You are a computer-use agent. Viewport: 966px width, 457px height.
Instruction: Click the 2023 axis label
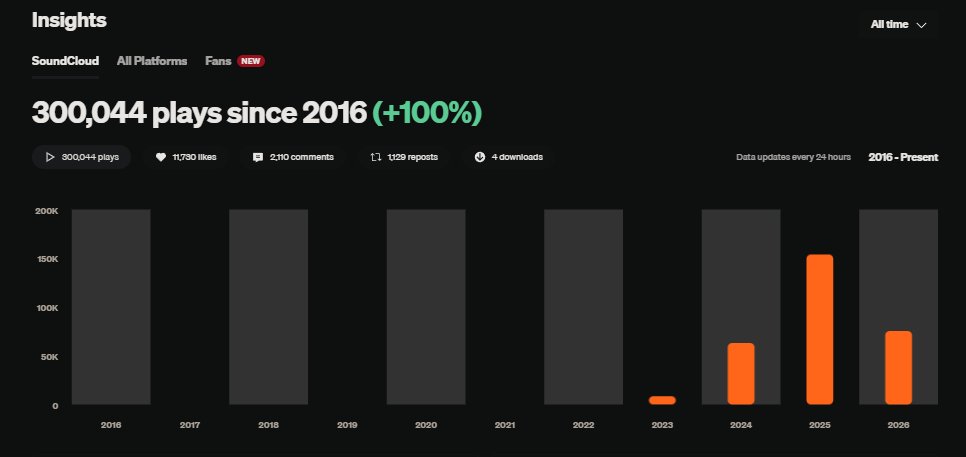[x=662, y=425]
